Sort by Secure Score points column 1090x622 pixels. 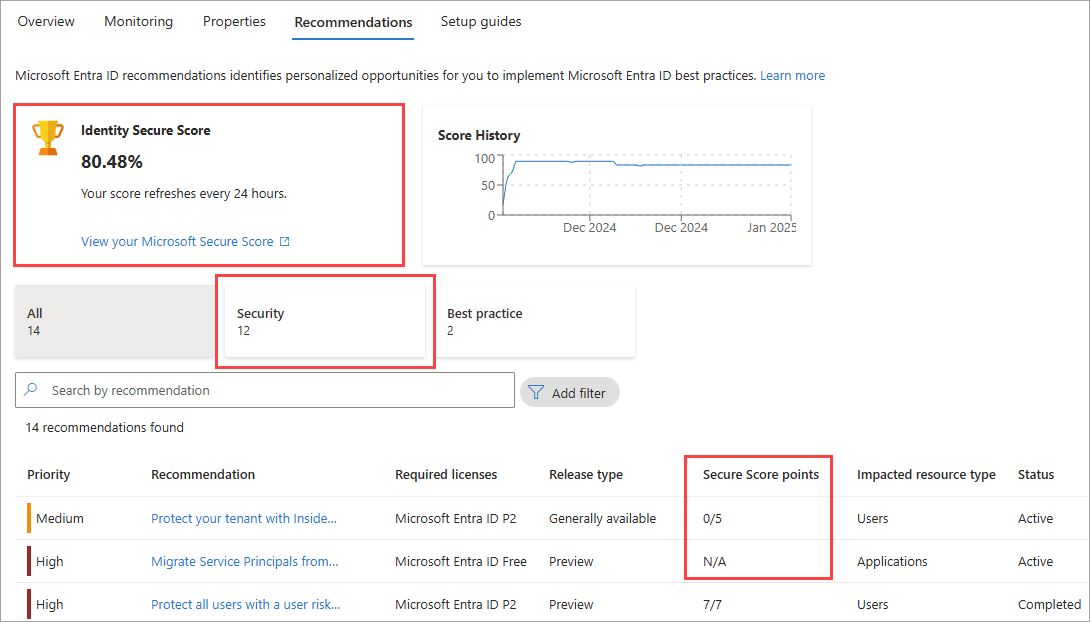pos(761,474)
